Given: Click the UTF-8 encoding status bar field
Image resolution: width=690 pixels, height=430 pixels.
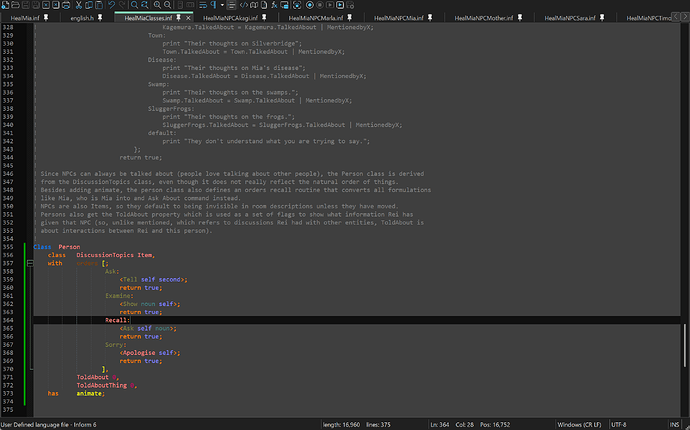Looking at the screenshot, I should [618, 425].
